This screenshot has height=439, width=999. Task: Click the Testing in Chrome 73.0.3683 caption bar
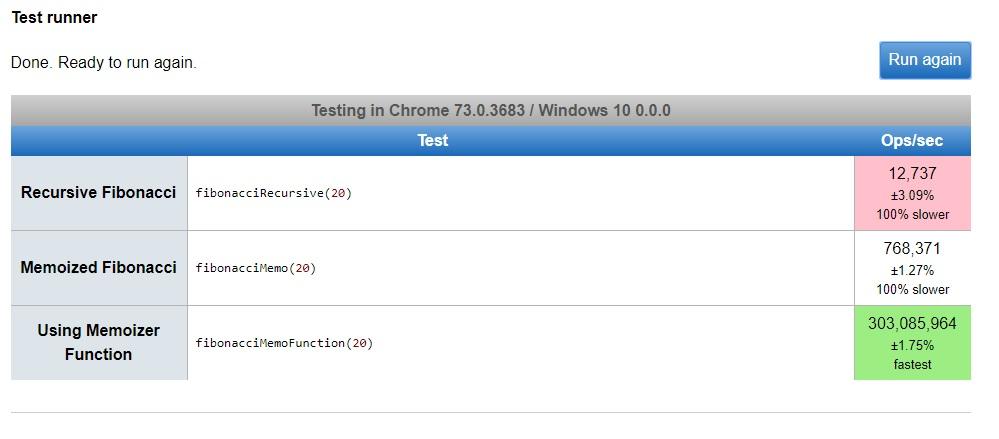pos(490,110)
